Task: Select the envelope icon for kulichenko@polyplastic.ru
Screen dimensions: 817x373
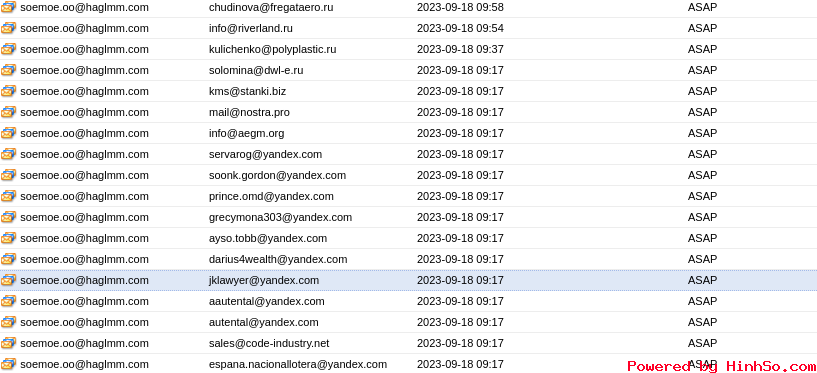Action: [8, 49]
